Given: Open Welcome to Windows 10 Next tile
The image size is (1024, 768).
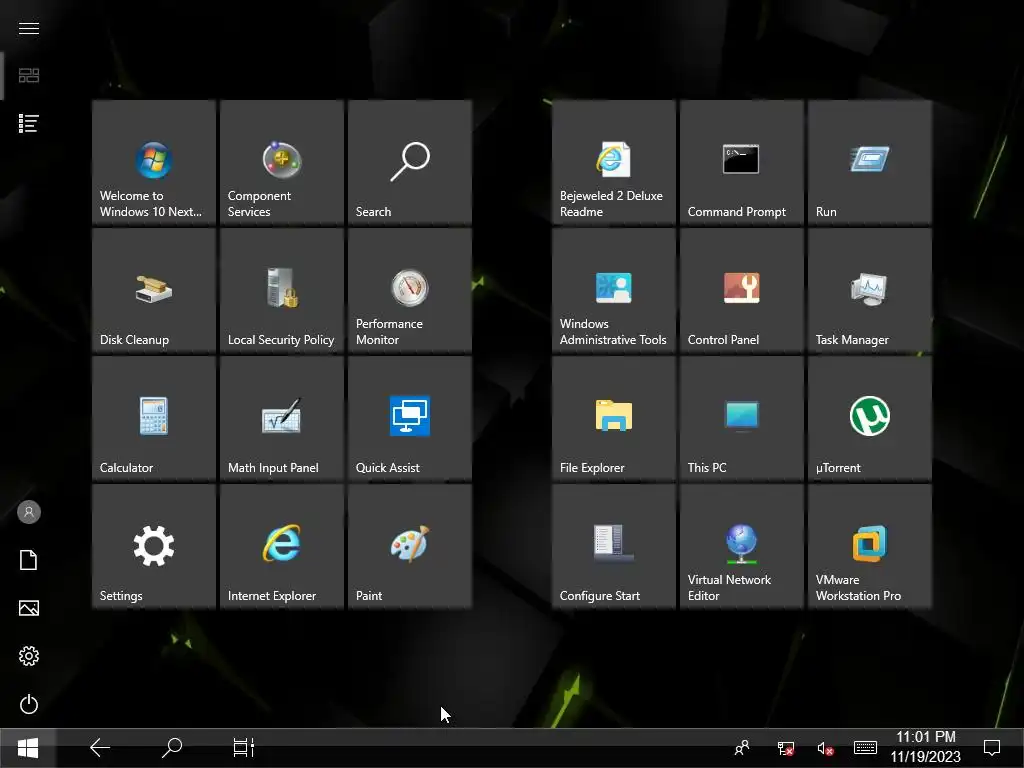Looking at the screenshot, I should [154, 163].
